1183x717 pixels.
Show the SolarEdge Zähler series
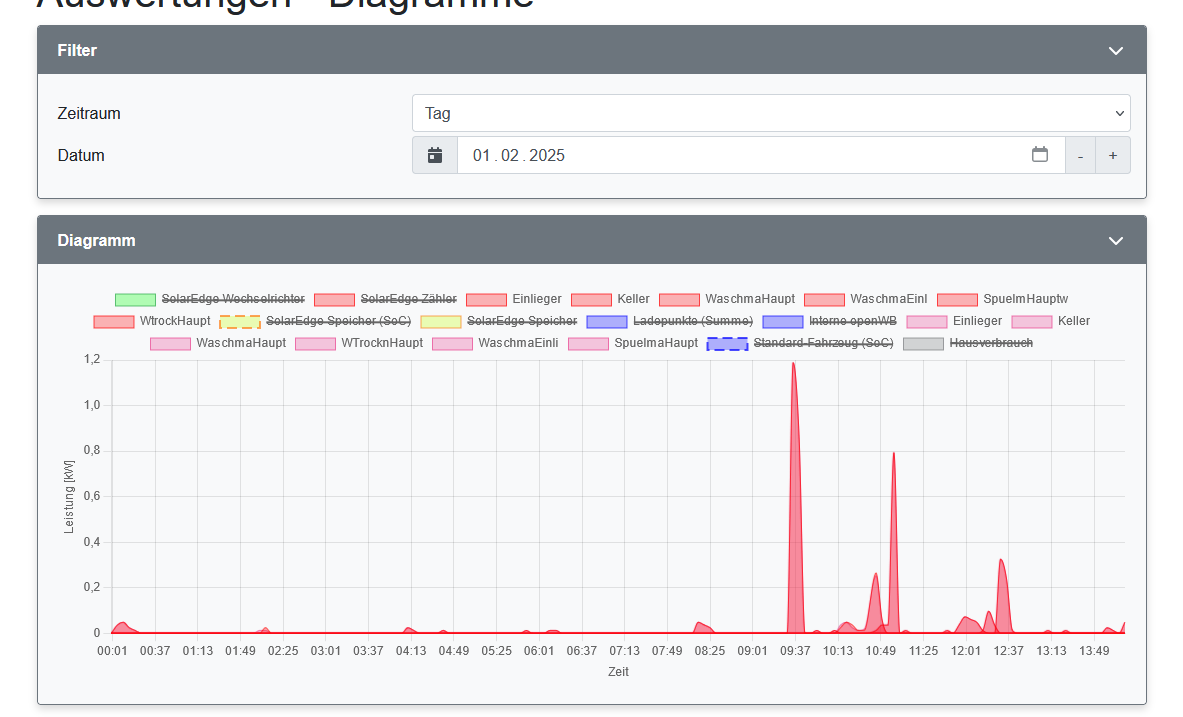tap(408, 299)
